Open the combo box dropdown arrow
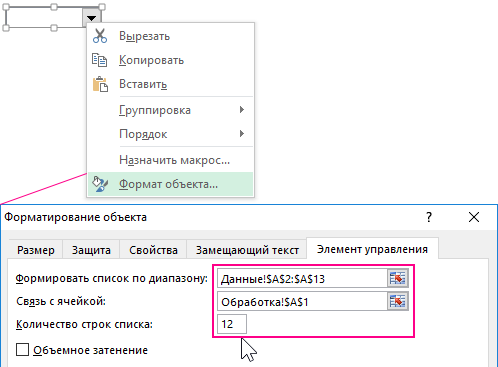This screenshot has width=498, height=367. pyautogui.click(x=91, y=18)
